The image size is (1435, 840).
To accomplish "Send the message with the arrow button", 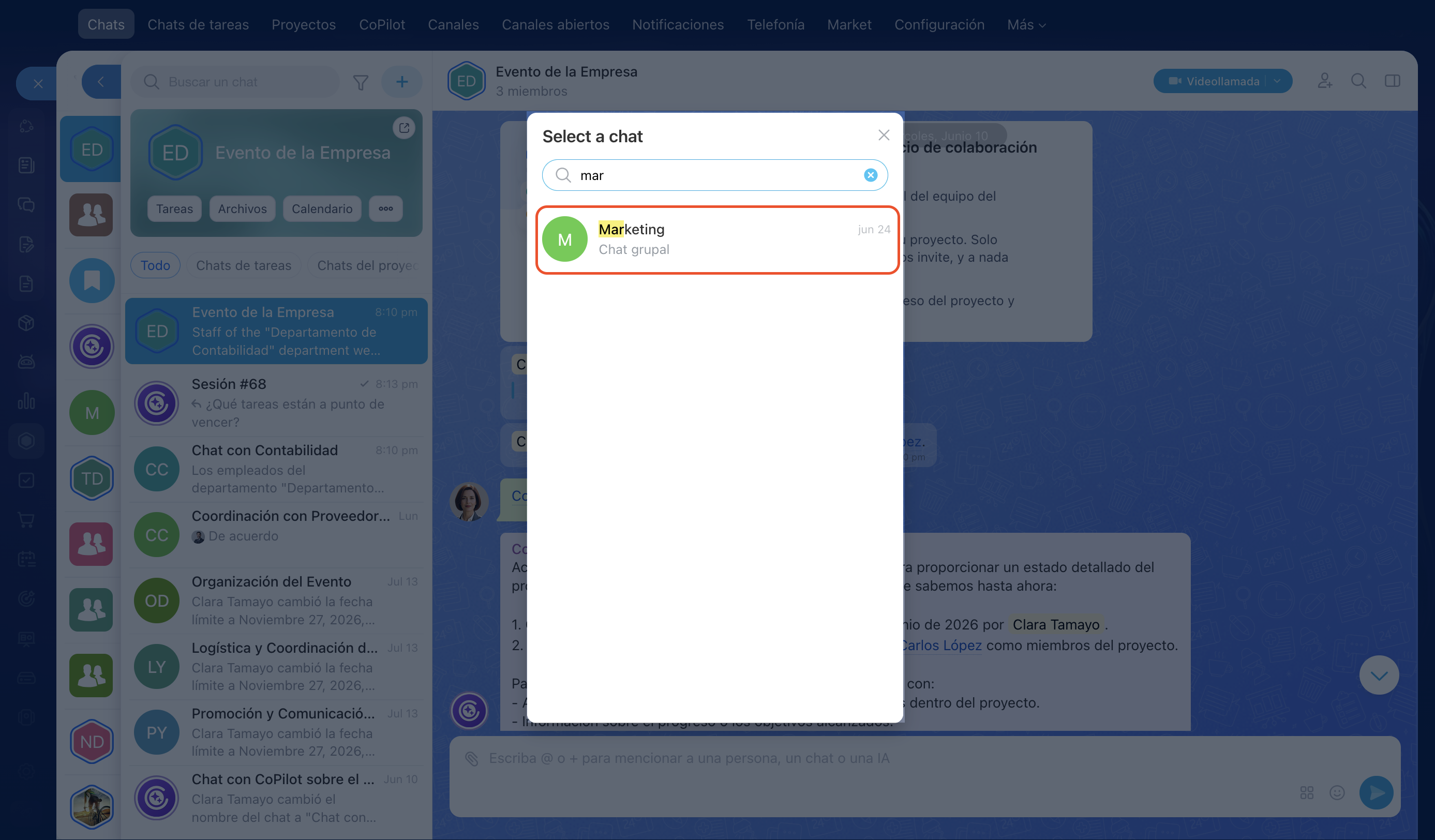I will (1377, 792).
